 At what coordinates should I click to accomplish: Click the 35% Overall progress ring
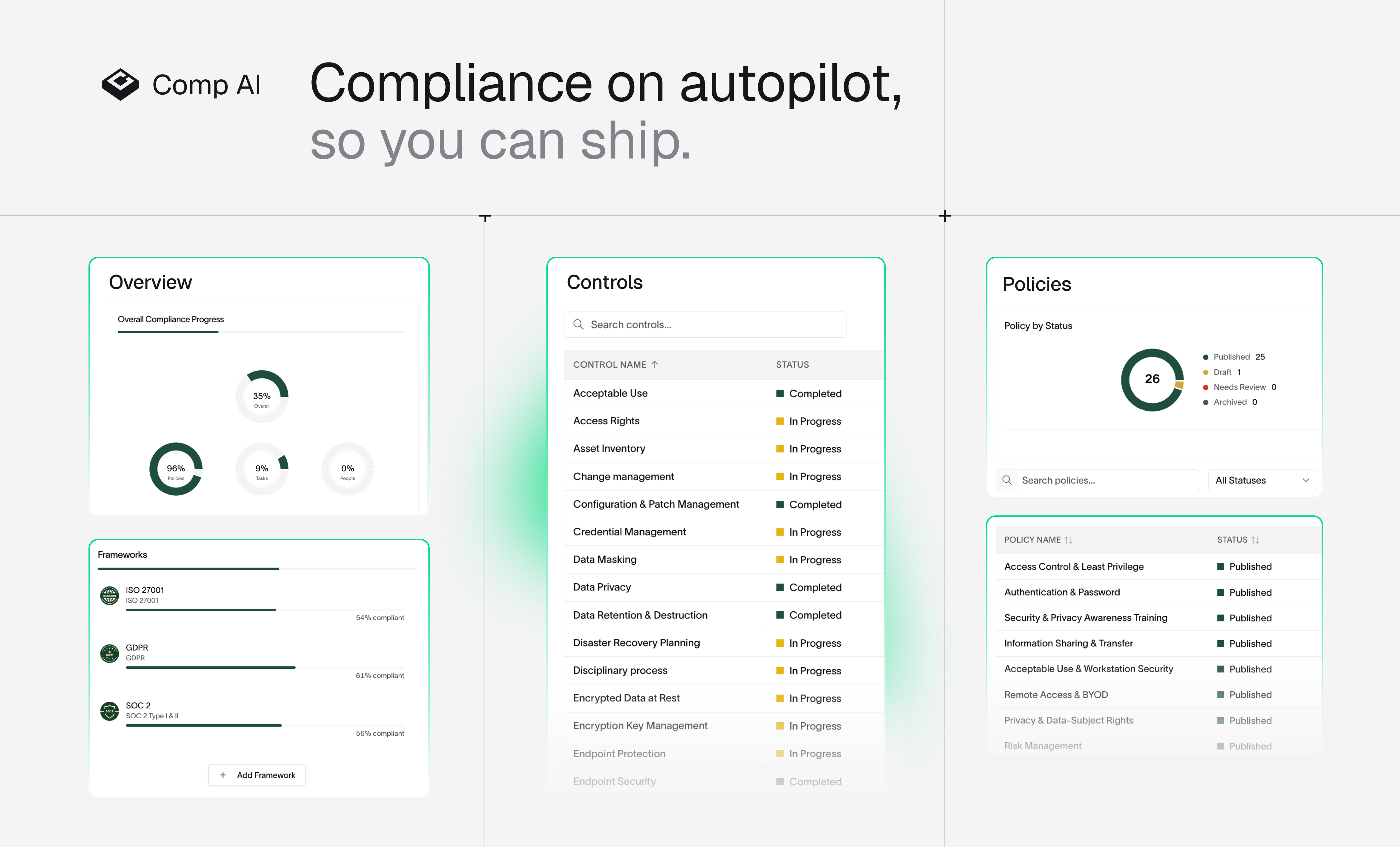click(262, 396)
